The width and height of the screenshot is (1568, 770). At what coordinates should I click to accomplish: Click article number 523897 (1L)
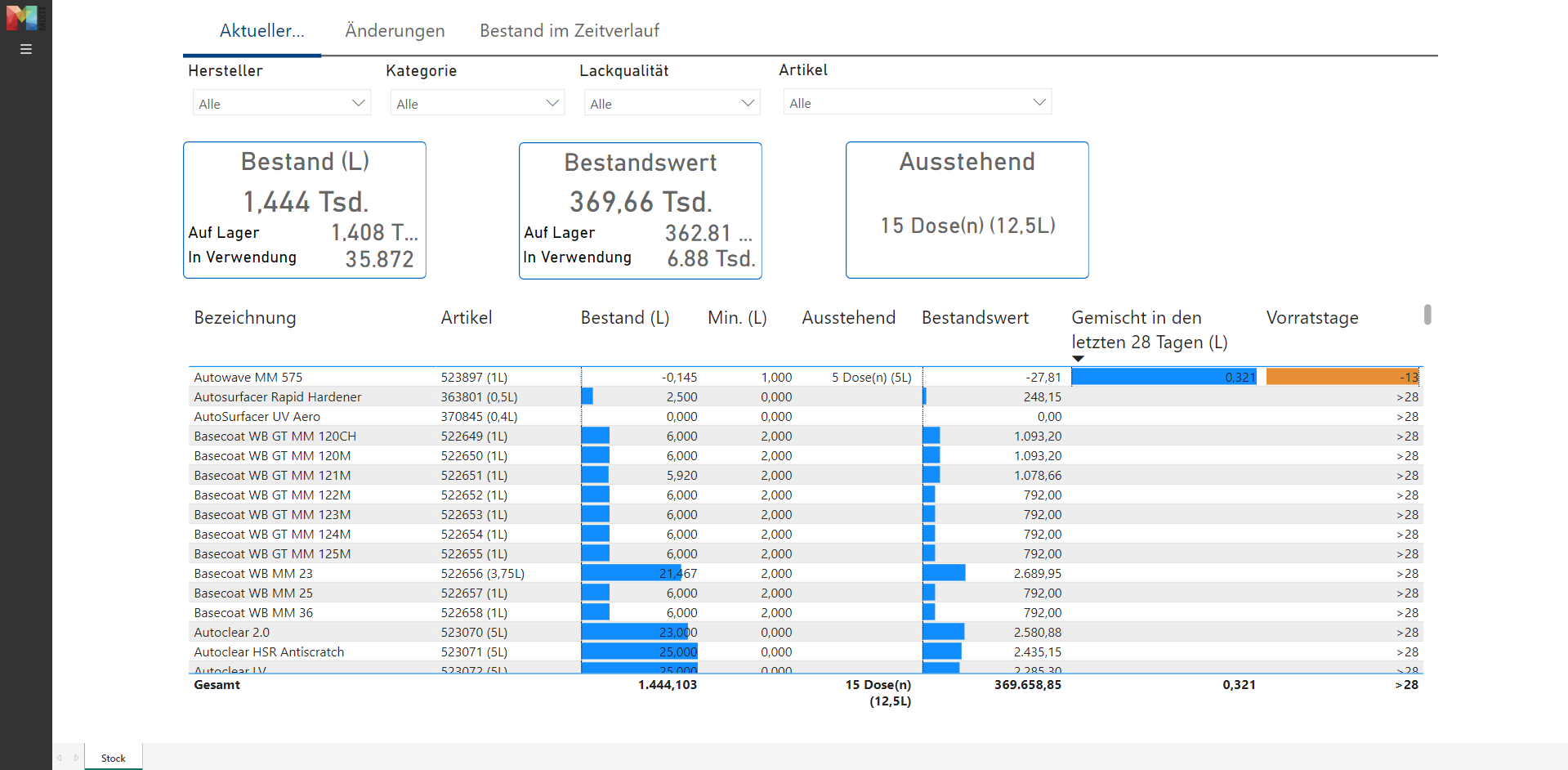pyautogui.click(x=474, y=377)
